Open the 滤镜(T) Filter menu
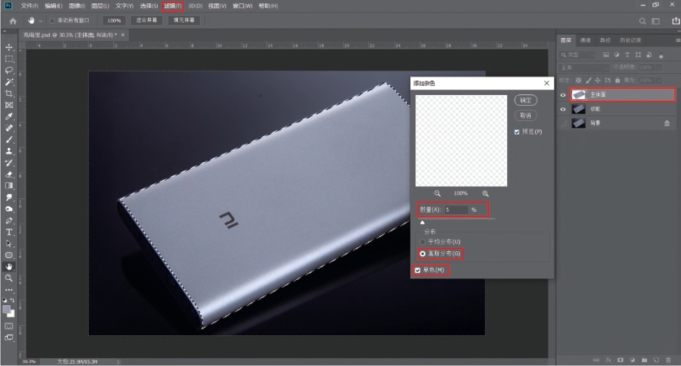Image resolution: width=681 pixels, height=366 pixels. [x=173, y=6]
